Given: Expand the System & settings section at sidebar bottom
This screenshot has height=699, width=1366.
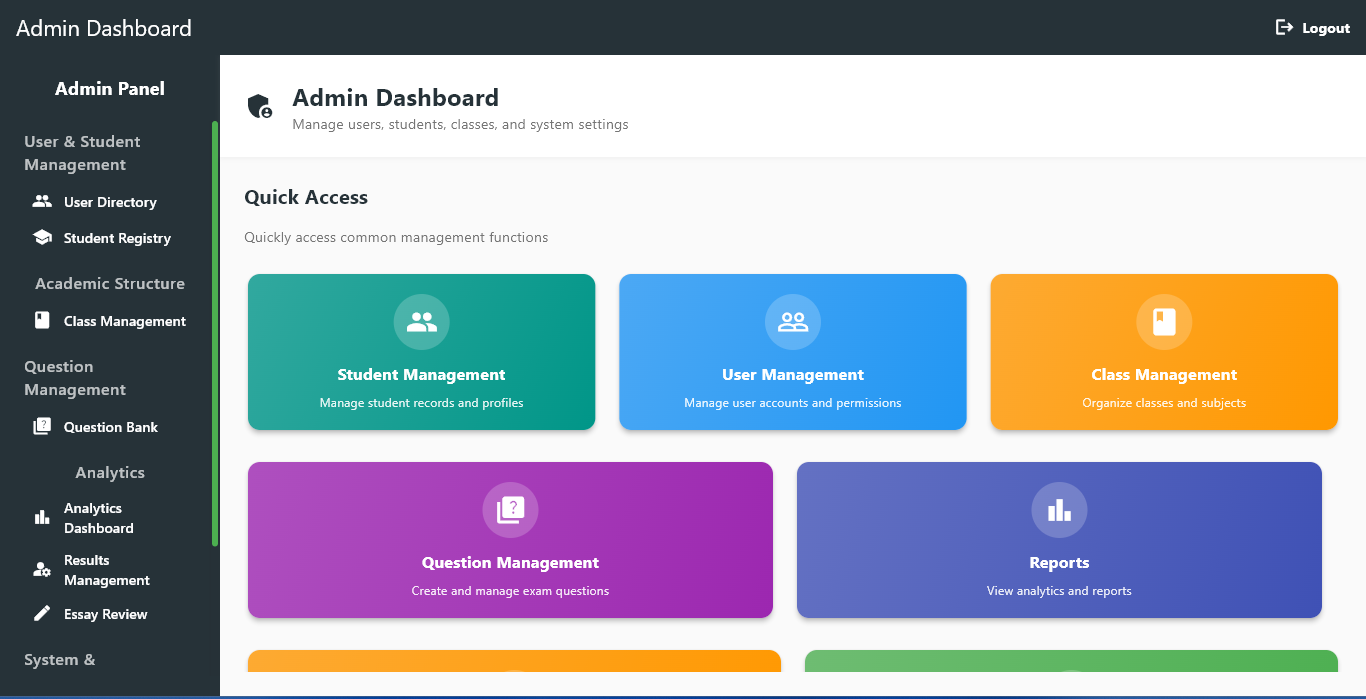Looking at the screenshot, I should (x=58, y=659).
